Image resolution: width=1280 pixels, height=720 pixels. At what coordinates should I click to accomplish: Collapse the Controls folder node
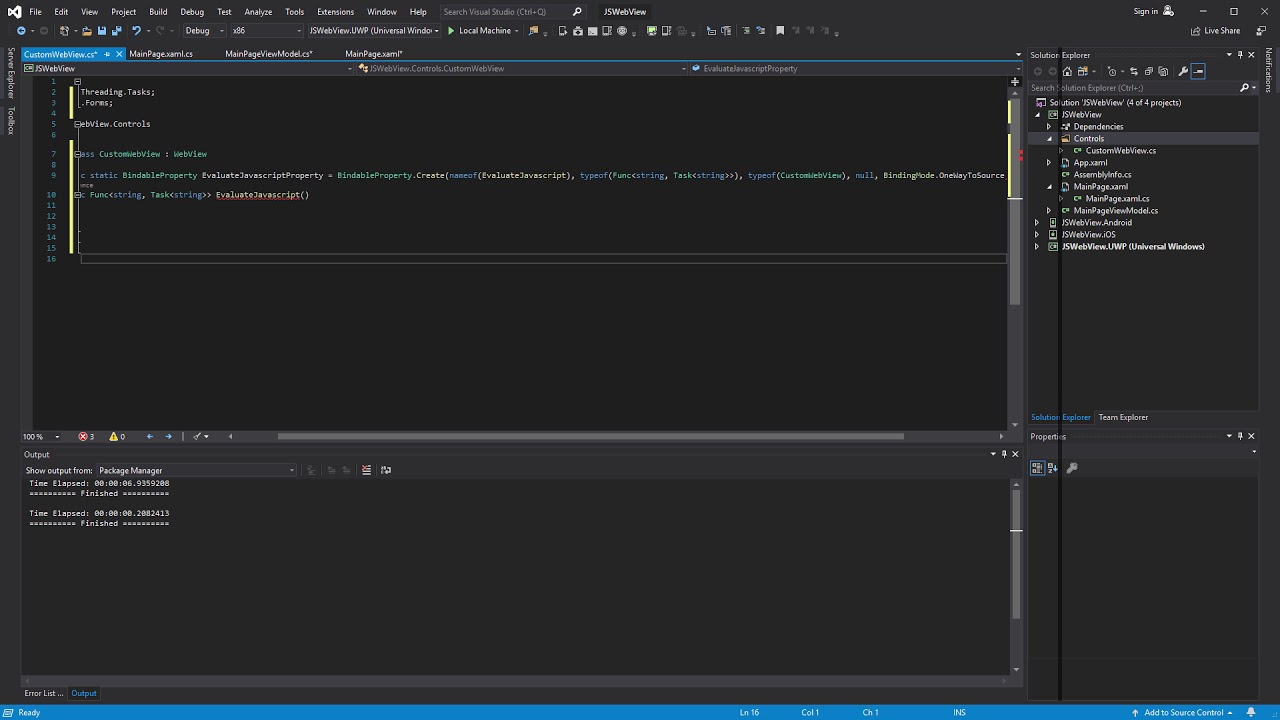[x=1050, y=139]
